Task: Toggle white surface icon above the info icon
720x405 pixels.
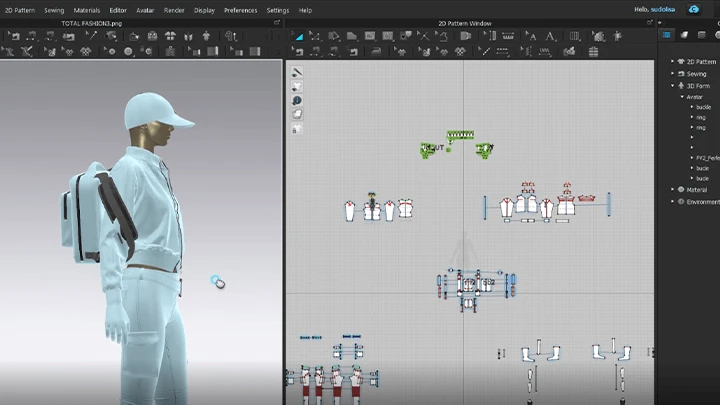Action: click(x=297, y=86)
